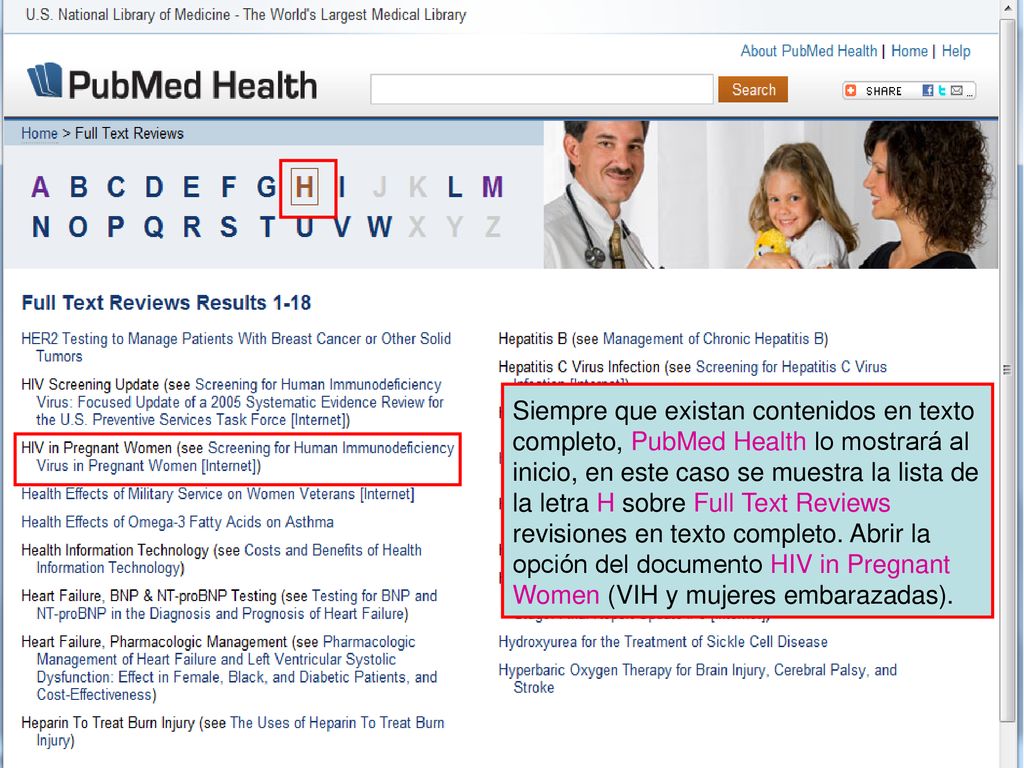Click into the search text field
Screen dimensions: 1024x768
point(541,89)
